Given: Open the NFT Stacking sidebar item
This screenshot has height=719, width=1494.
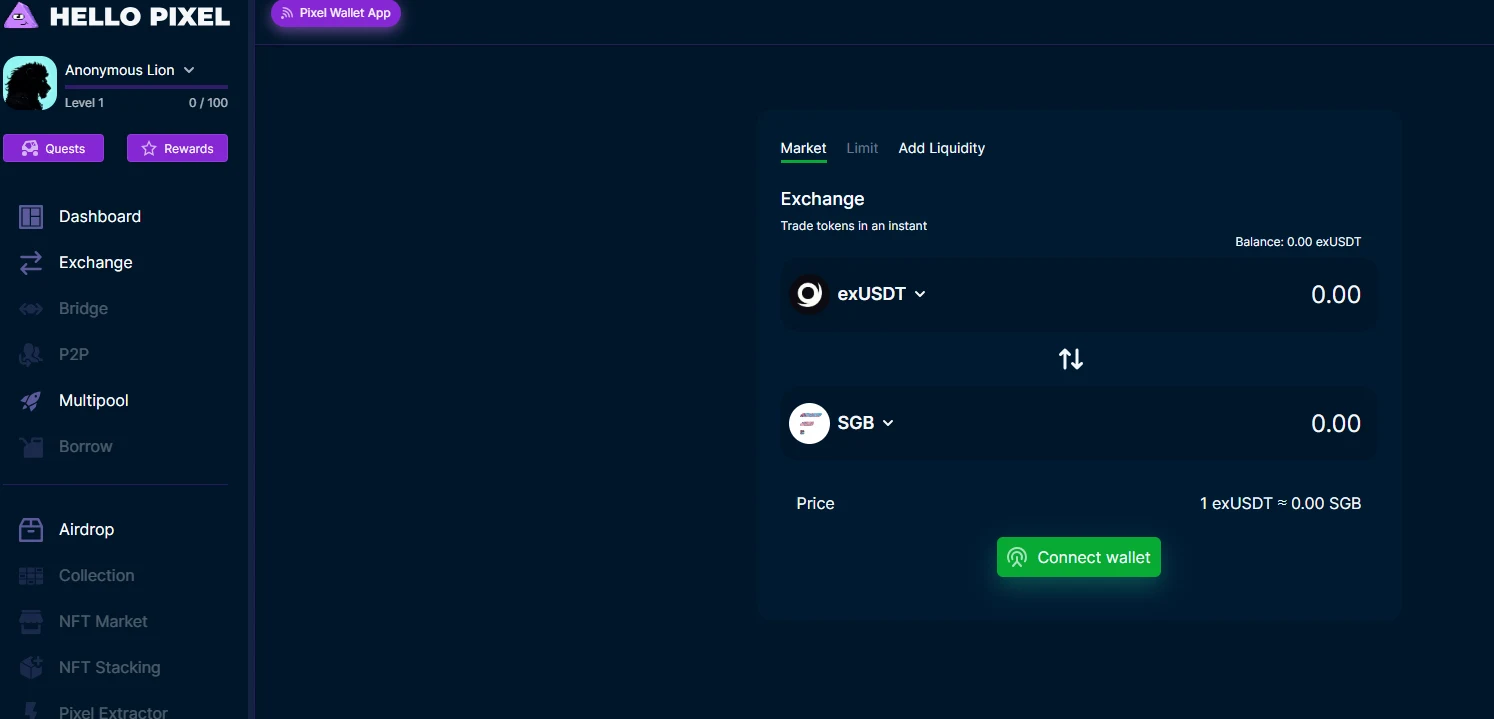Looking at the screenshot, I should pyautogui.click(x=109, y=667).
